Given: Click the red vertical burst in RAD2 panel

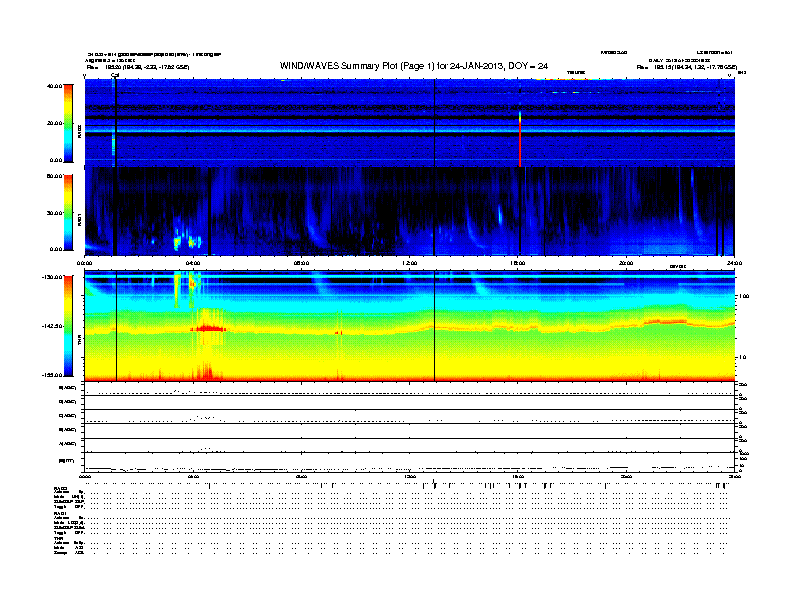Looking at the screenshot, I should click(520, 140).
